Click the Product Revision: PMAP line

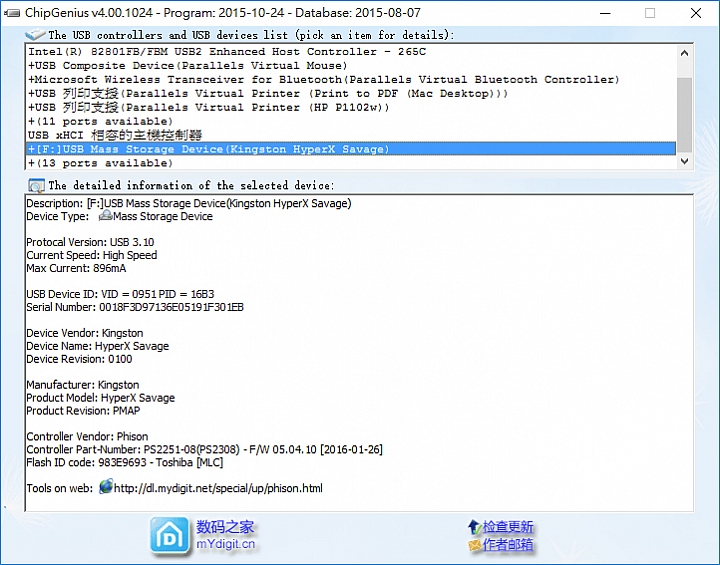pos(83,411)
